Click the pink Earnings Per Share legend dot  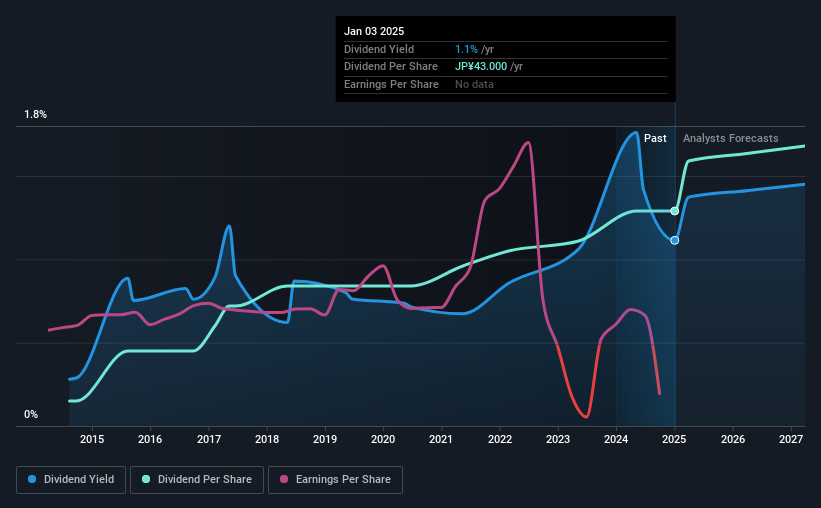[x=284, y=479]
